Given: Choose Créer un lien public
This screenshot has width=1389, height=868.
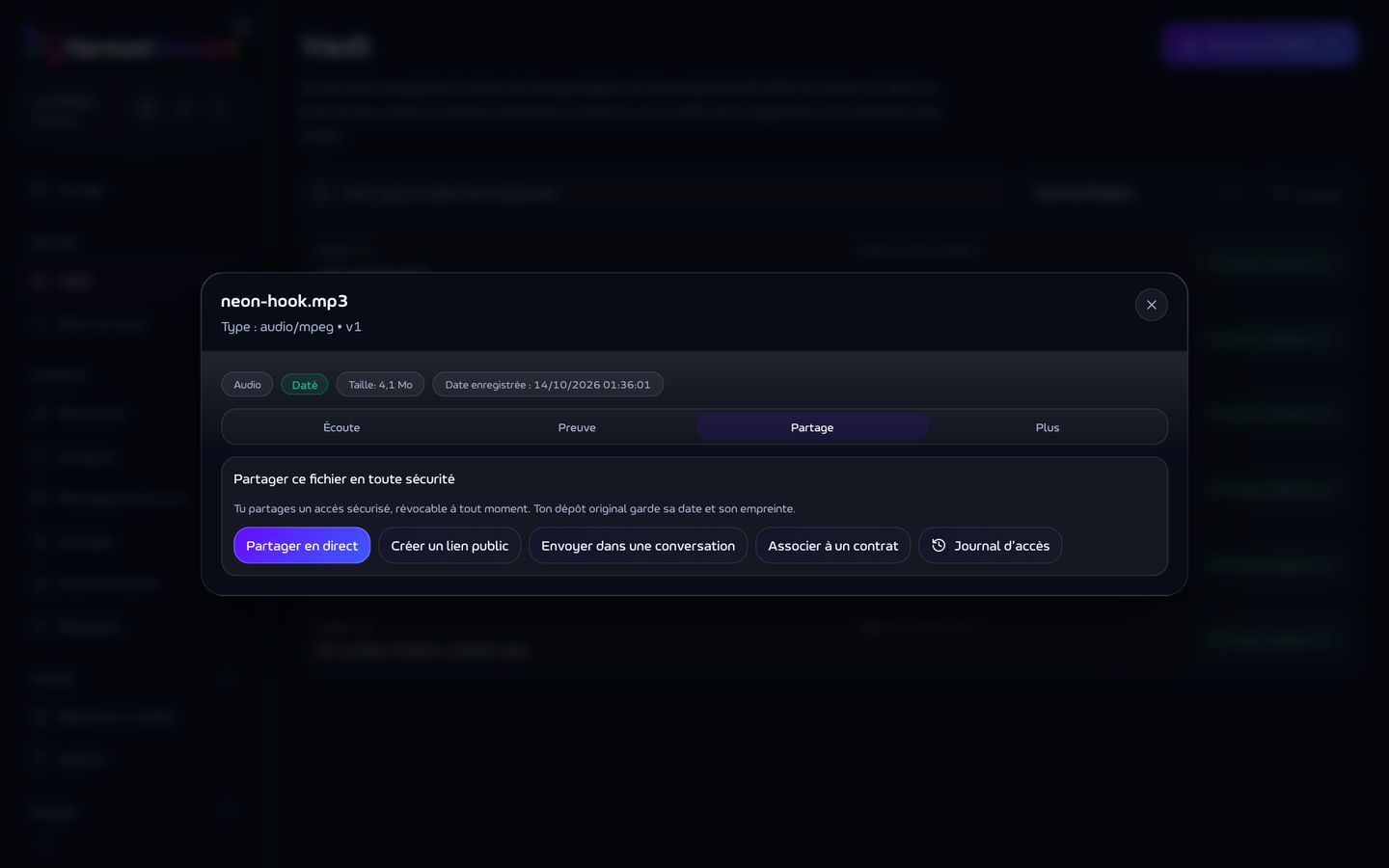Looking at the screenshot, I should (x=449, y=545).
